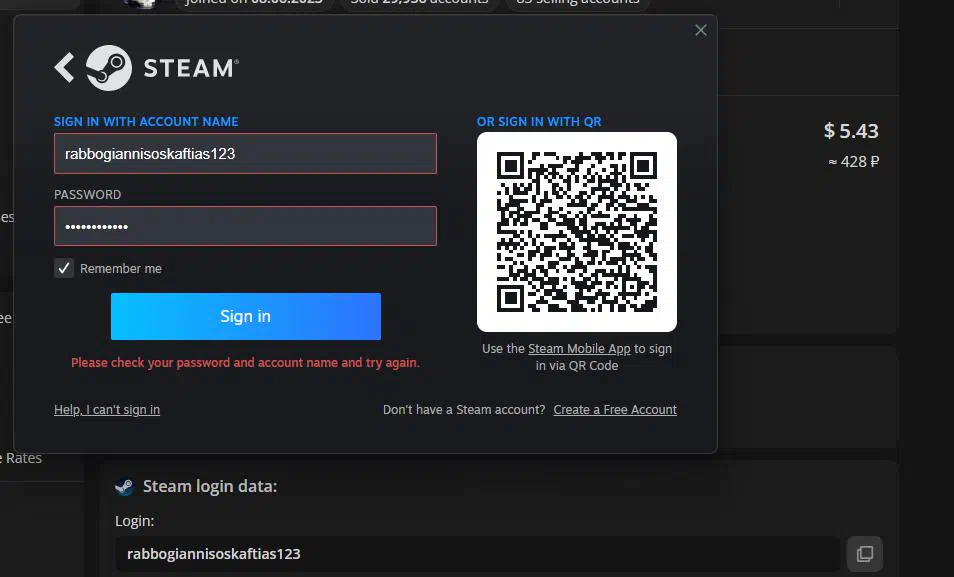The height and width of the screenshot is (577, 954).
Task: Click the Steam icon beside Steam login data
Action: click(124, 487)
